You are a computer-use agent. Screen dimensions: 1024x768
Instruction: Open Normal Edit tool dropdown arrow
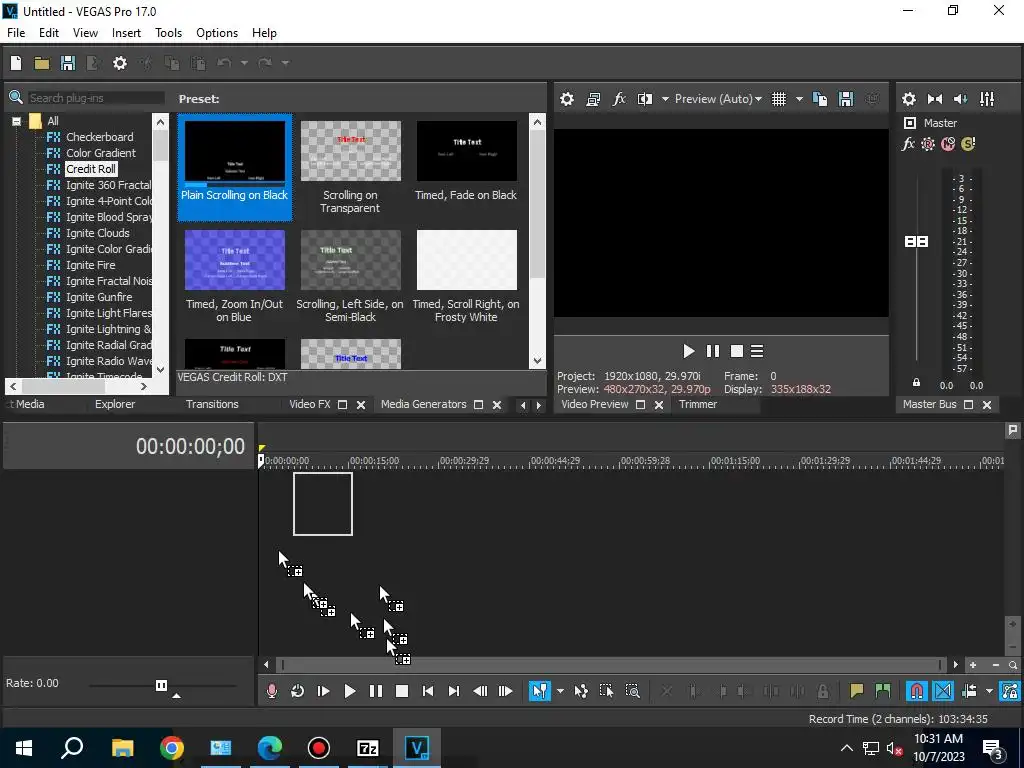click(560, 691)
